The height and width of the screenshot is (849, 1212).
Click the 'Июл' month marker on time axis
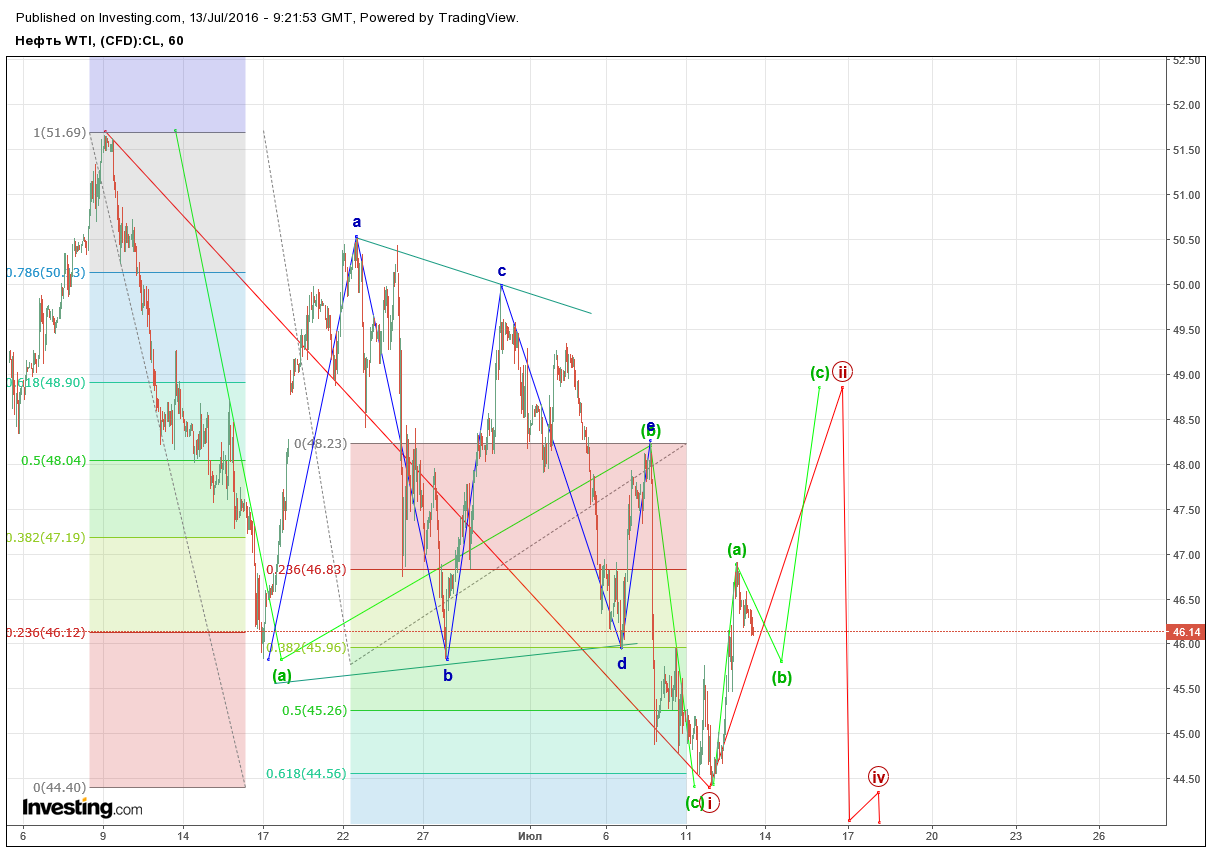click(530, 835)
